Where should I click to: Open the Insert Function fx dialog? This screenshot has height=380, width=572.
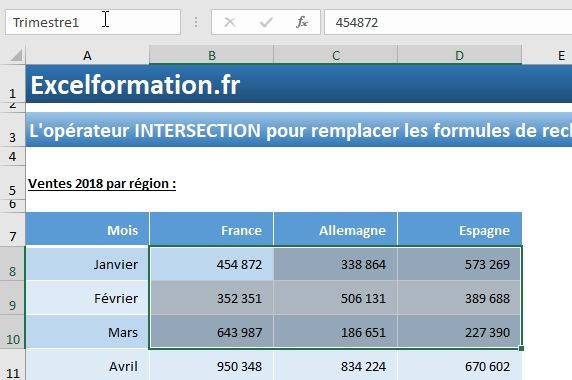(x=302, y=22)
